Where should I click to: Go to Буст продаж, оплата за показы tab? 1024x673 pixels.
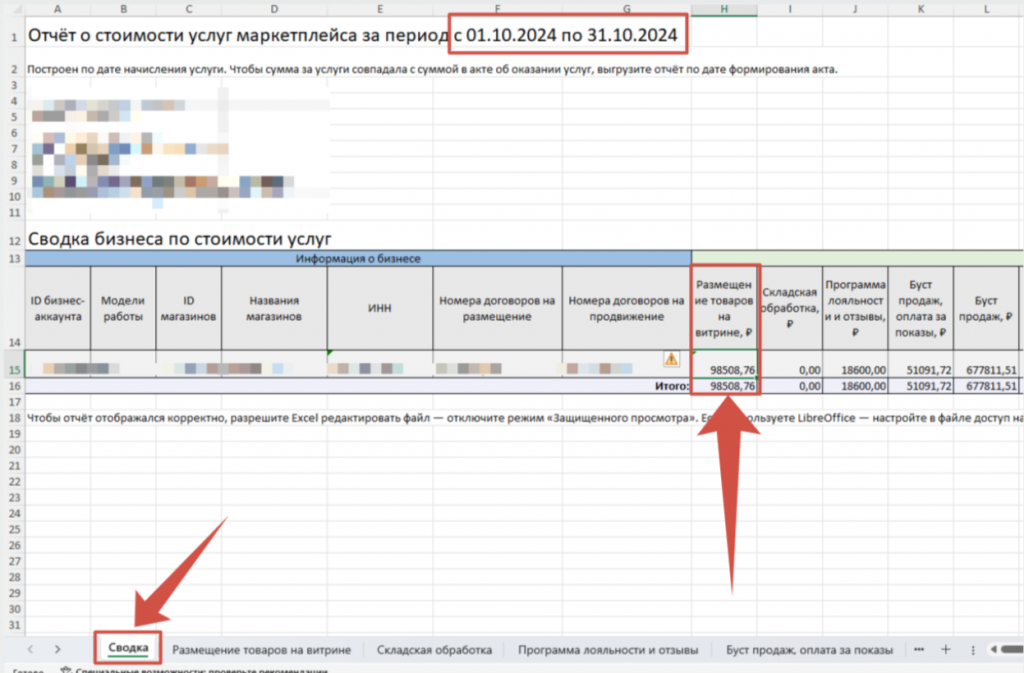coord(809,650)
